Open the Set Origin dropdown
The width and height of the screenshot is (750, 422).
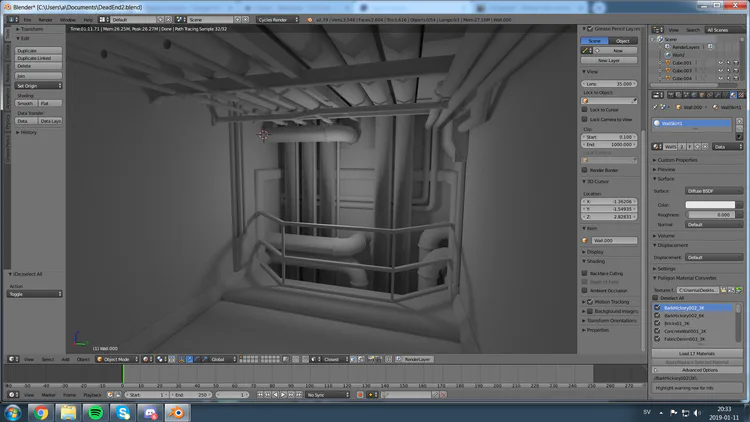(39, 86)
